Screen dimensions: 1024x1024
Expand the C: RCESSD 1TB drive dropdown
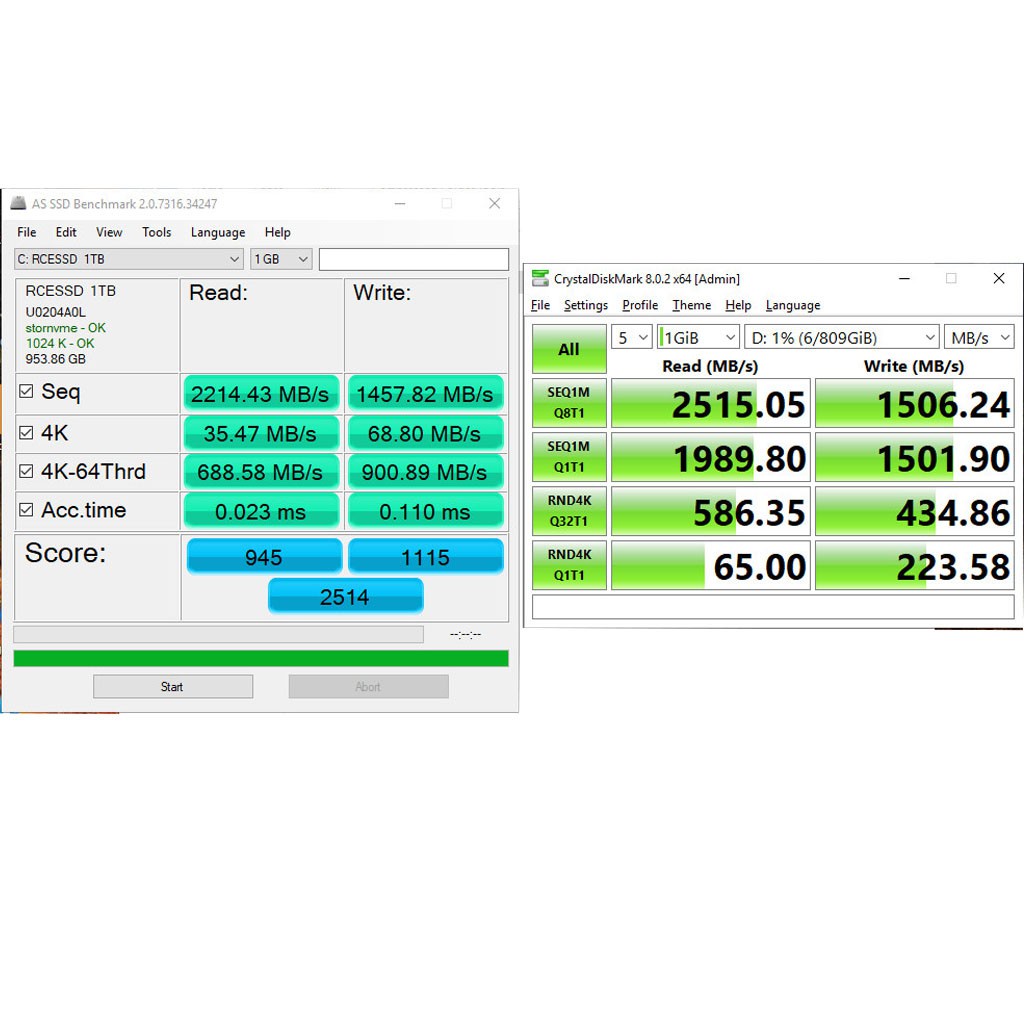pyautogui.click(x=129, y=259)
